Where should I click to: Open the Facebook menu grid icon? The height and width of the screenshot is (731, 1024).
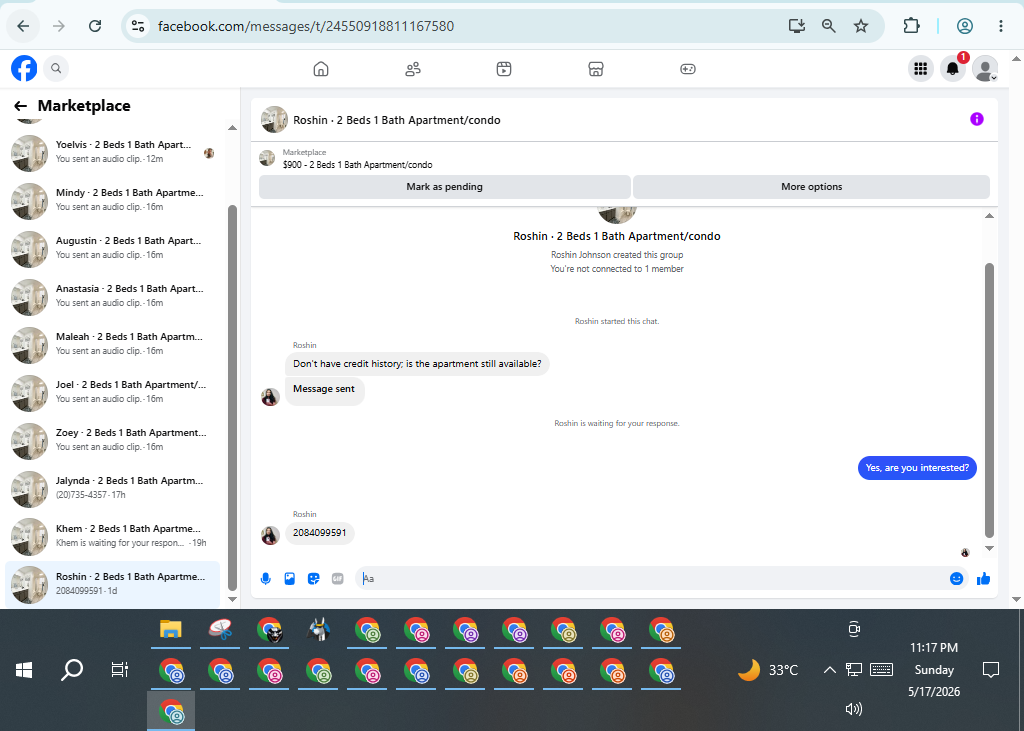(x=920, y=69)
